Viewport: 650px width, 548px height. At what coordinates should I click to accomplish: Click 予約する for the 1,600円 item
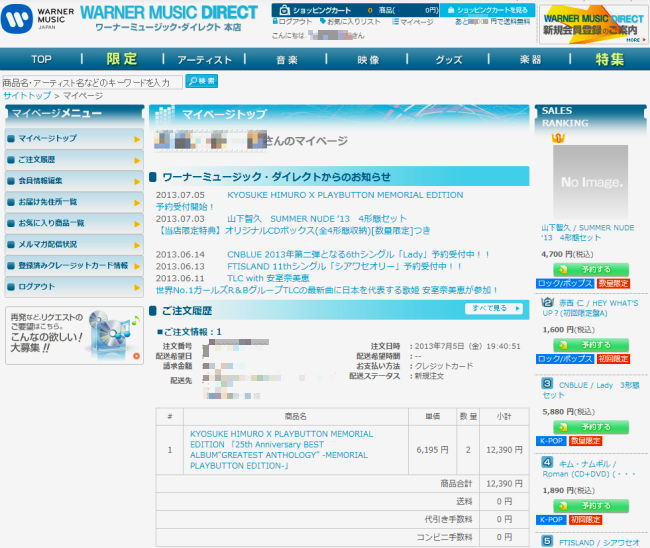point(591,345)
